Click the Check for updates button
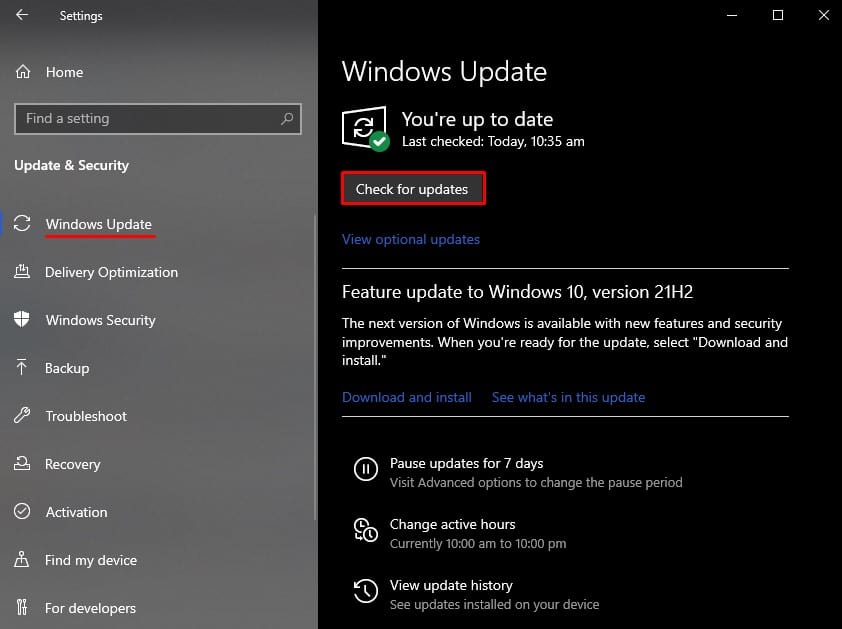The height and width of the screenshot is (629, 842). [413, 189]
